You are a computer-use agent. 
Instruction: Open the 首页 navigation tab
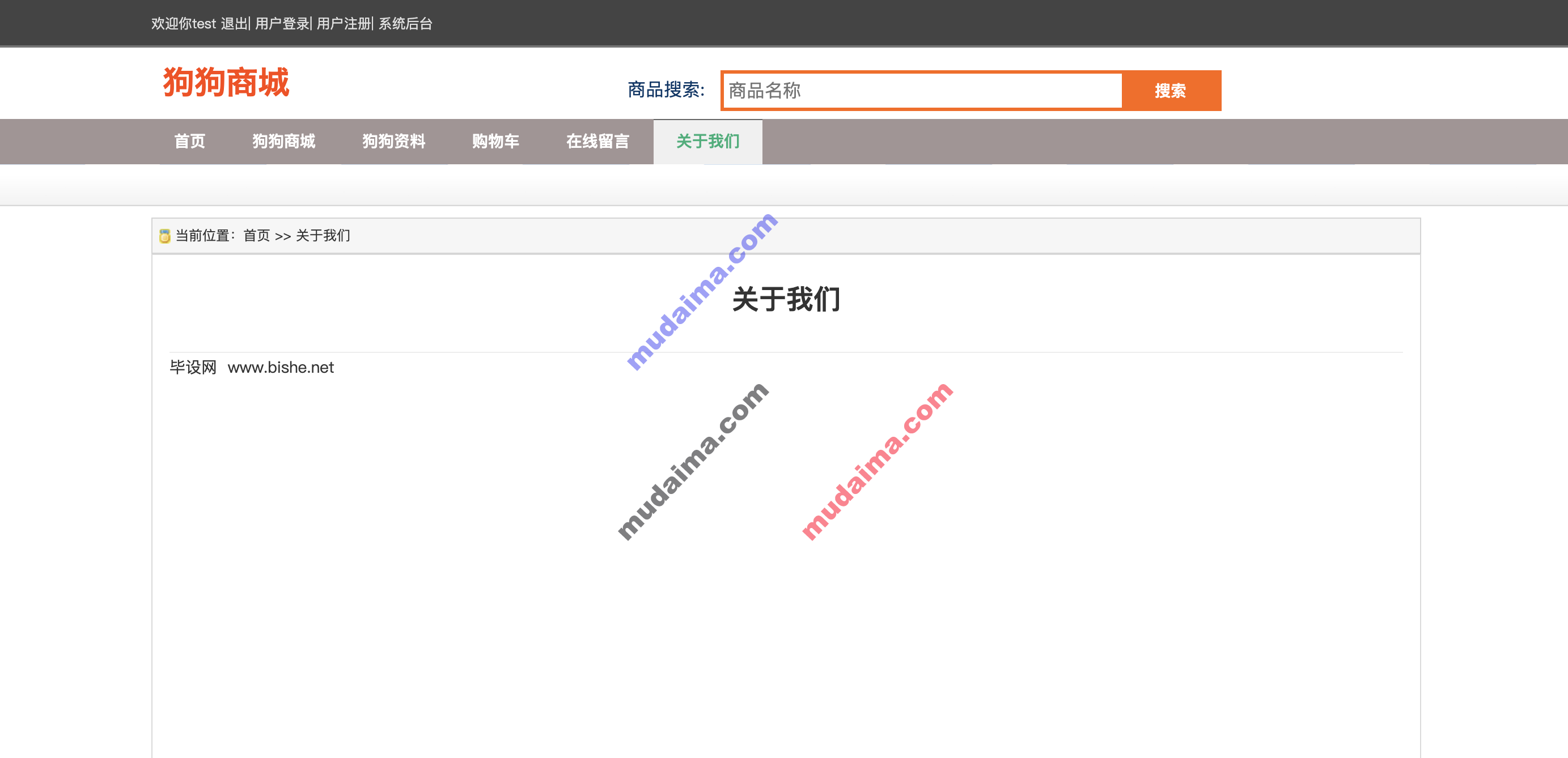(x=190, y=141)
